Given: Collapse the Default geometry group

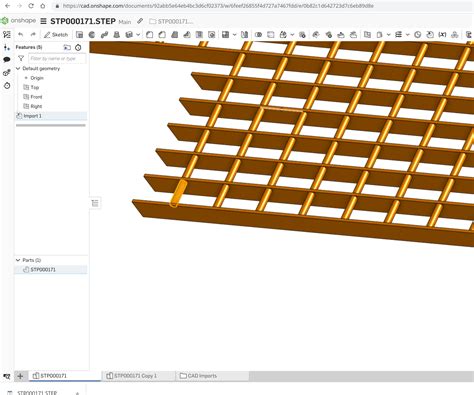Looking at the screenshot, I should (x=18, y=68).
